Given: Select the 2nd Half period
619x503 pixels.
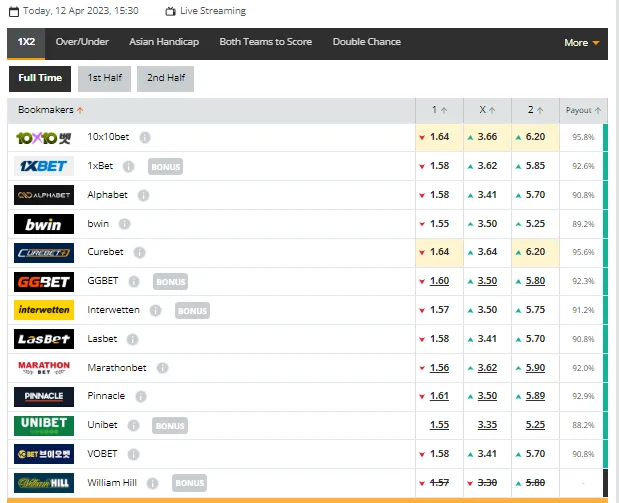Looking at the screenshot, I should 164,78.
